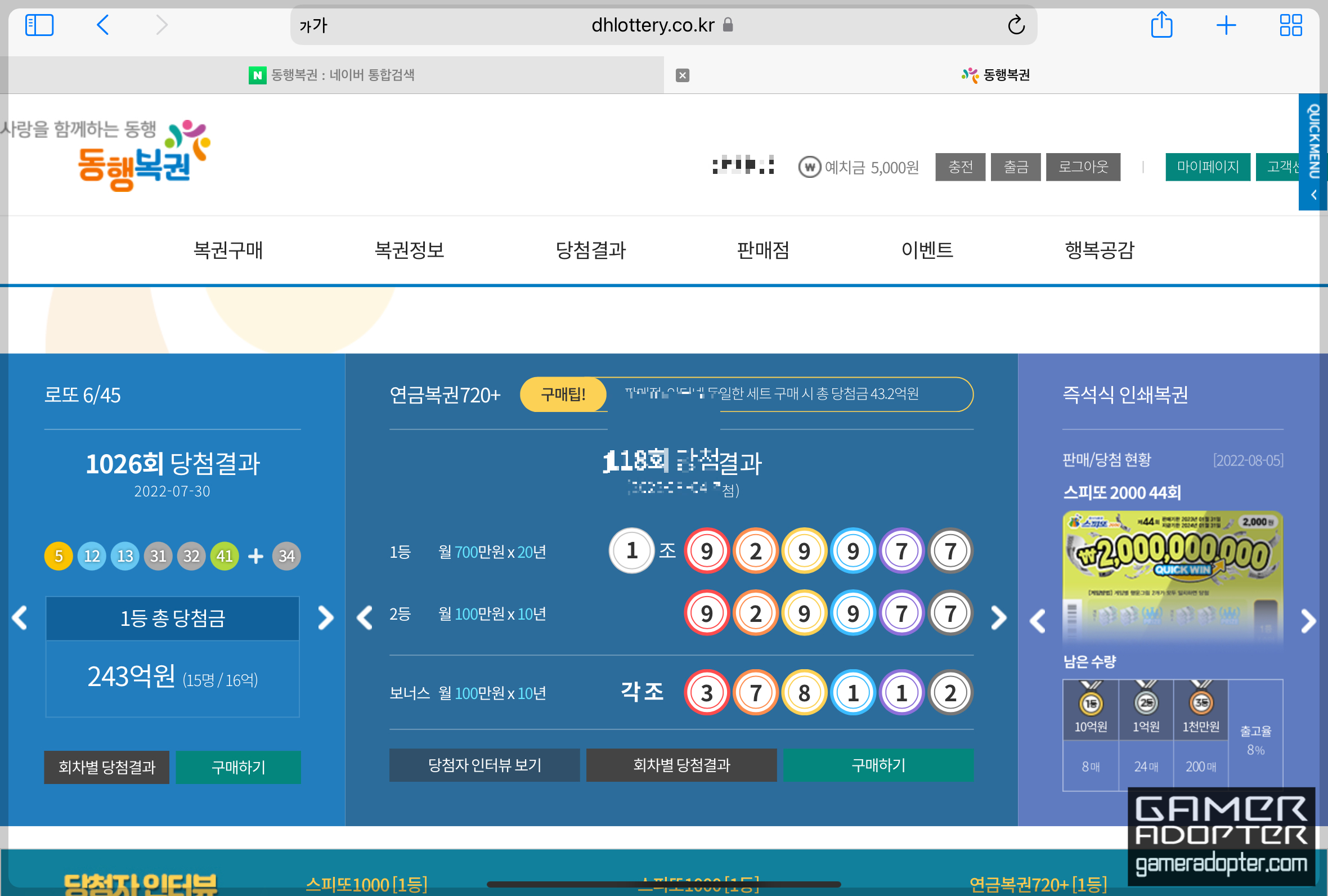
Task: Open Safari share sheet icon
Action: [x=1161, y=25]
